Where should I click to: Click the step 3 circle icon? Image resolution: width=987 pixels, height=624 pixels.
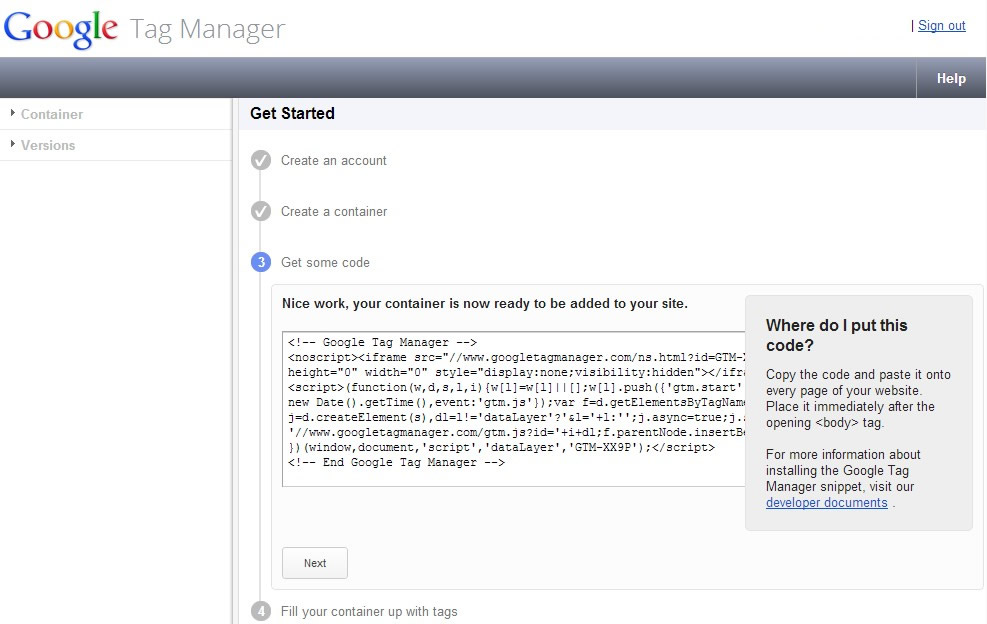click(x=261, y=262)
